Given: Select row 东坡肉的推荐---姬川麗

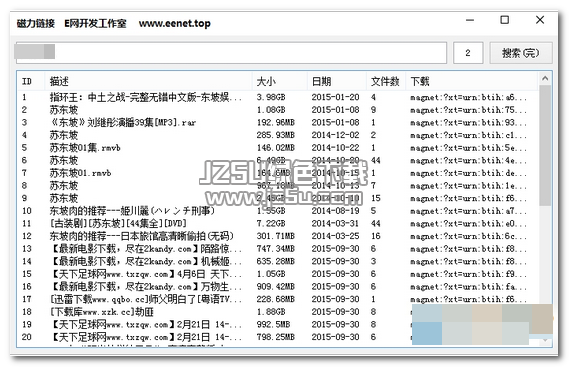Looking at the screenshot, I should pyautogui.click(x=278, y=211).
